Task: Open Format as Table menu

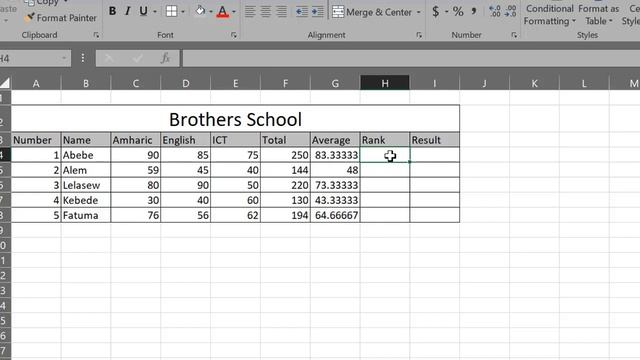Action: click(x=598, y=15)
